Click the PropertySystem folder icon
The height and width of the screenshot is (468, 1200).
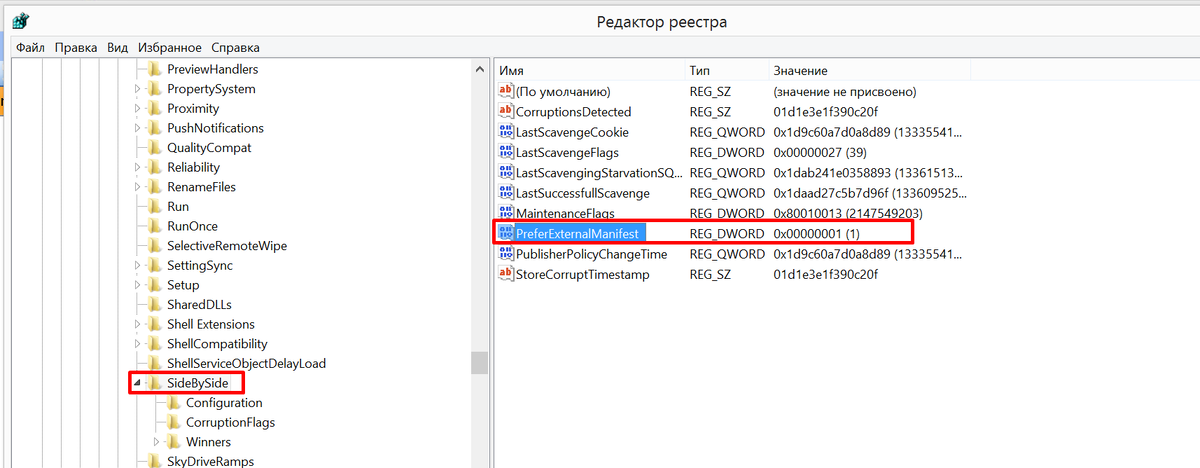pyautogui.click(x=155, y=89)
